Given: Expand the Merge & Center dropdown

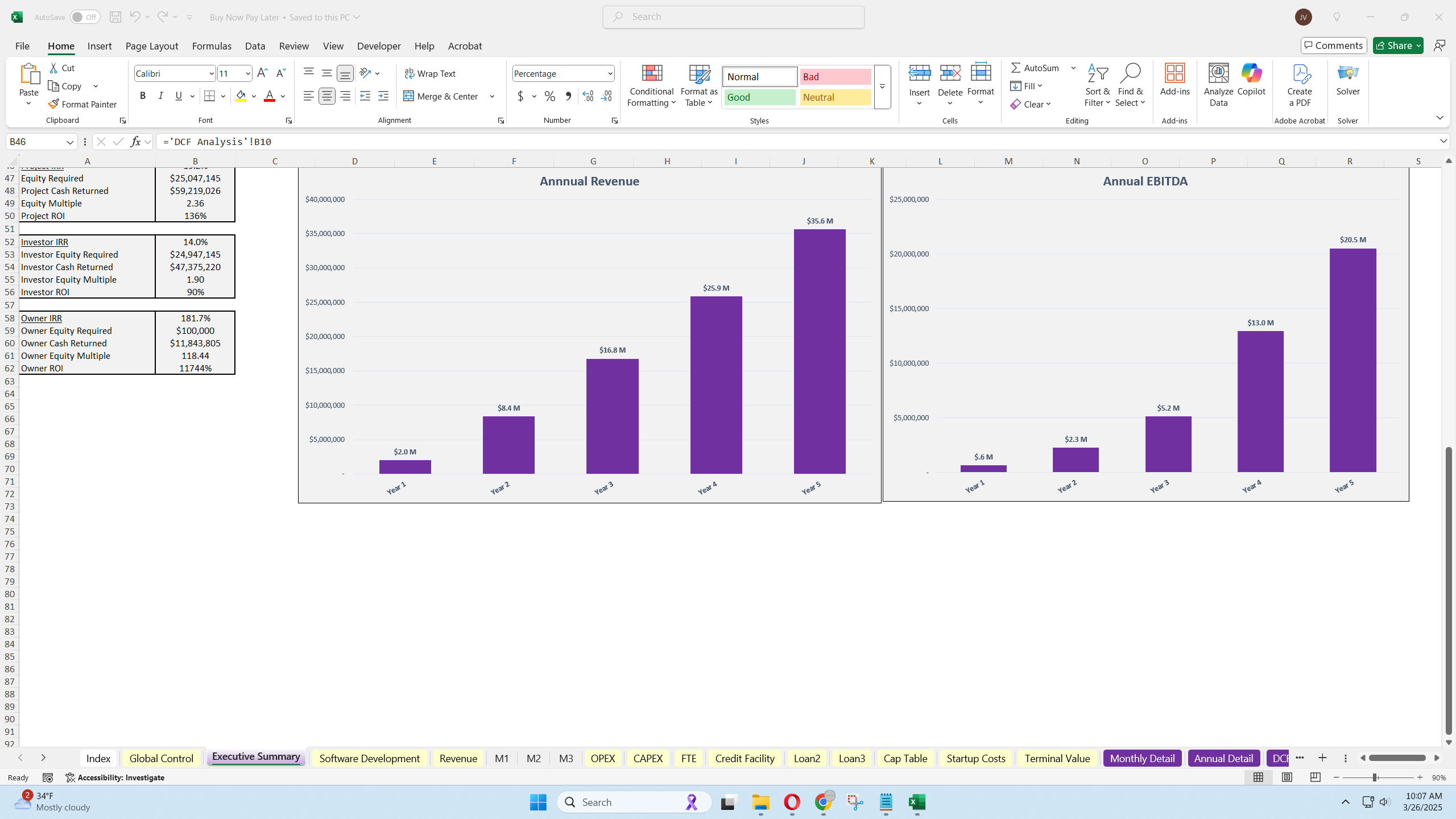Looking at the screenshot, I should pos(491,96).
